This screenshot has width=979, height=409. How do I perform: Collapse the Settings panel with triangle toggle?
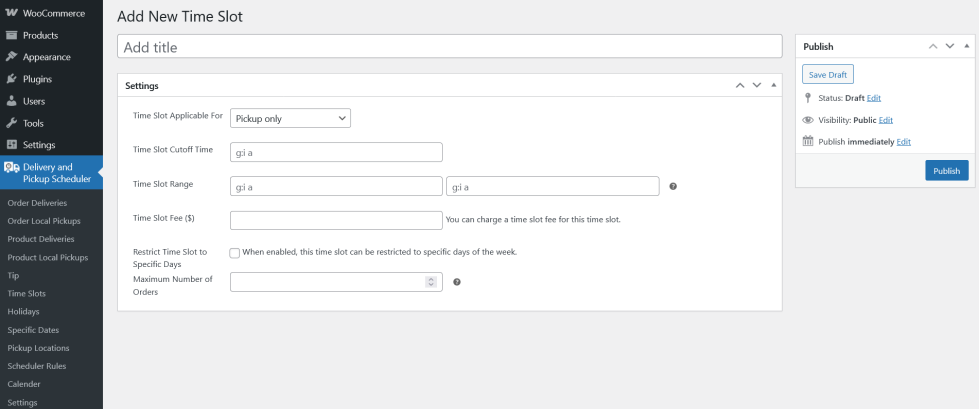coord(773,85)
